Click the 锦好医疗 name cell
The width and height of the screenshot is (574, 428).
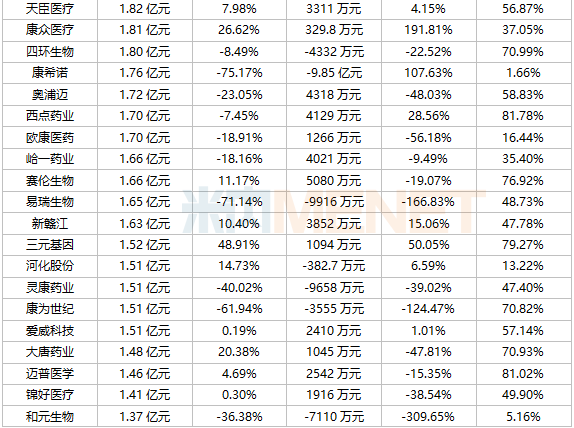(50, 395)
